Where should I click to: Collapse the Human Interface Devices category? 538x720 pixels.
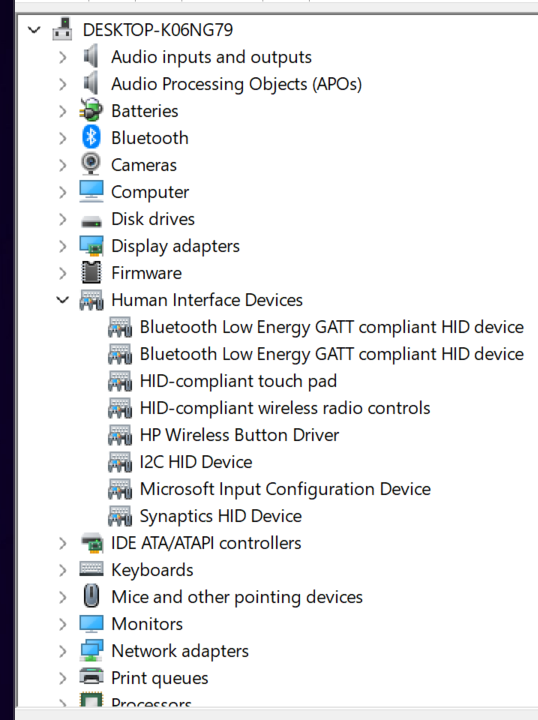pyautogui.click(x=62, y=300)
